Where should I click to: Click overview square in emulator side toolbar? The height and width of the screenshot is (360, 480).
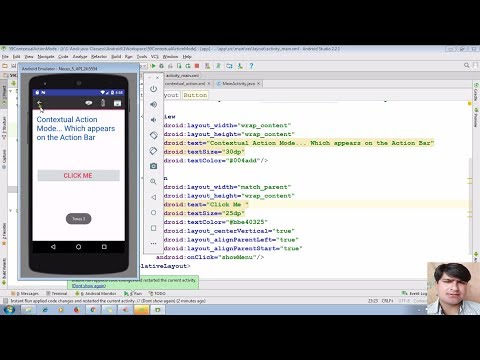tap(153, 228)
